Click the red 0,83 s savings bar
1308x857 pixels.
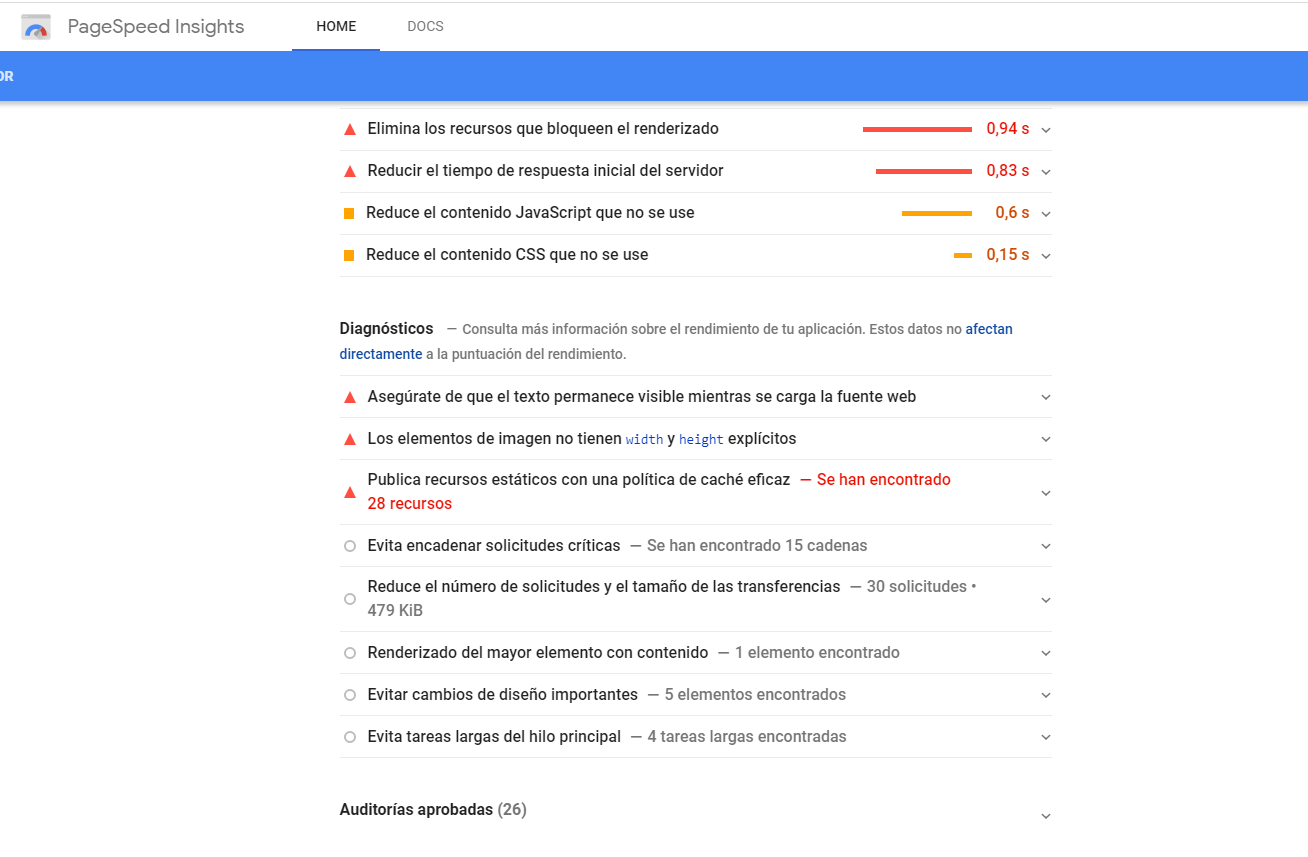coord(924,171)
